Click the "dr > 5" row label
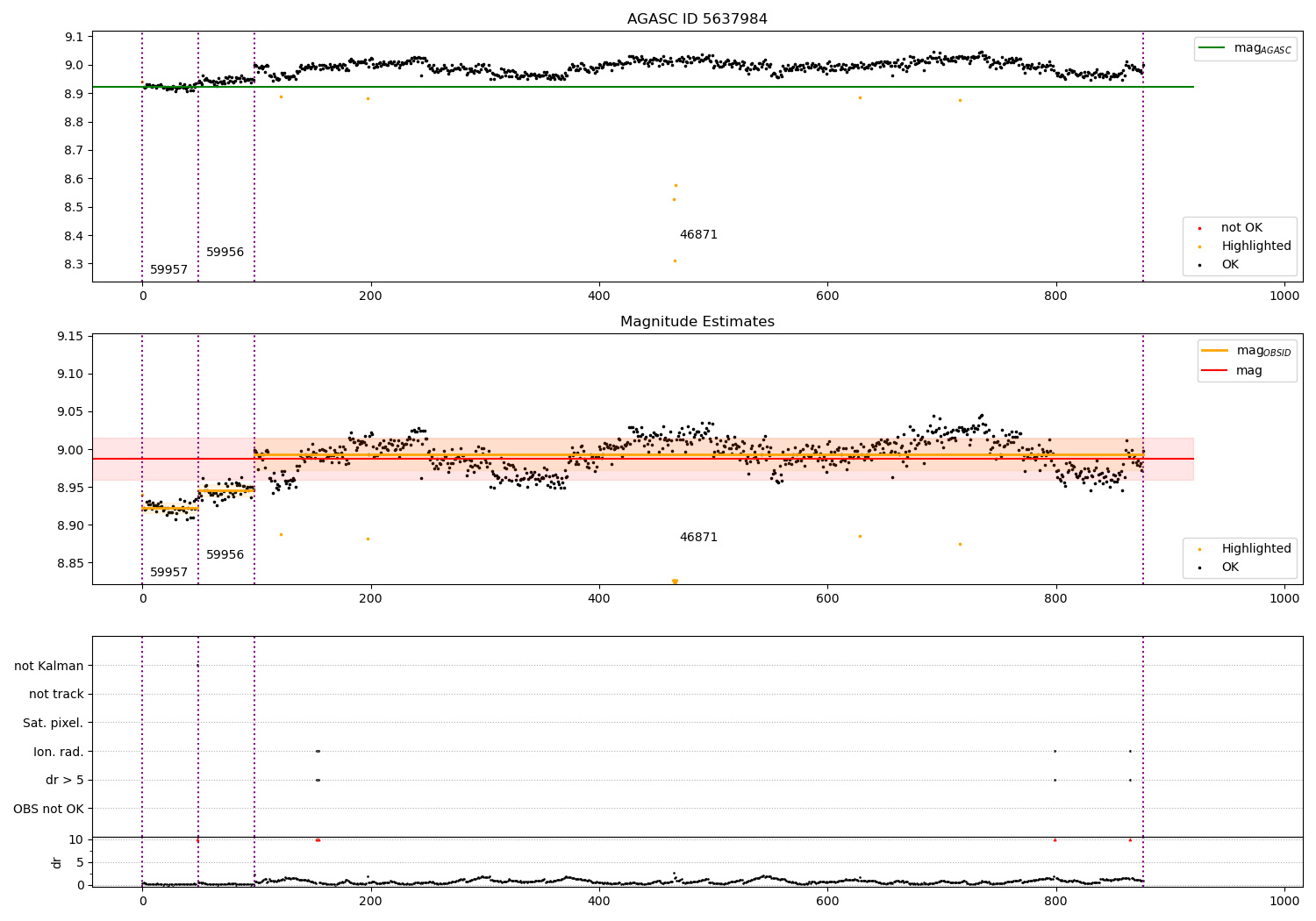 [x=65, y=781]
